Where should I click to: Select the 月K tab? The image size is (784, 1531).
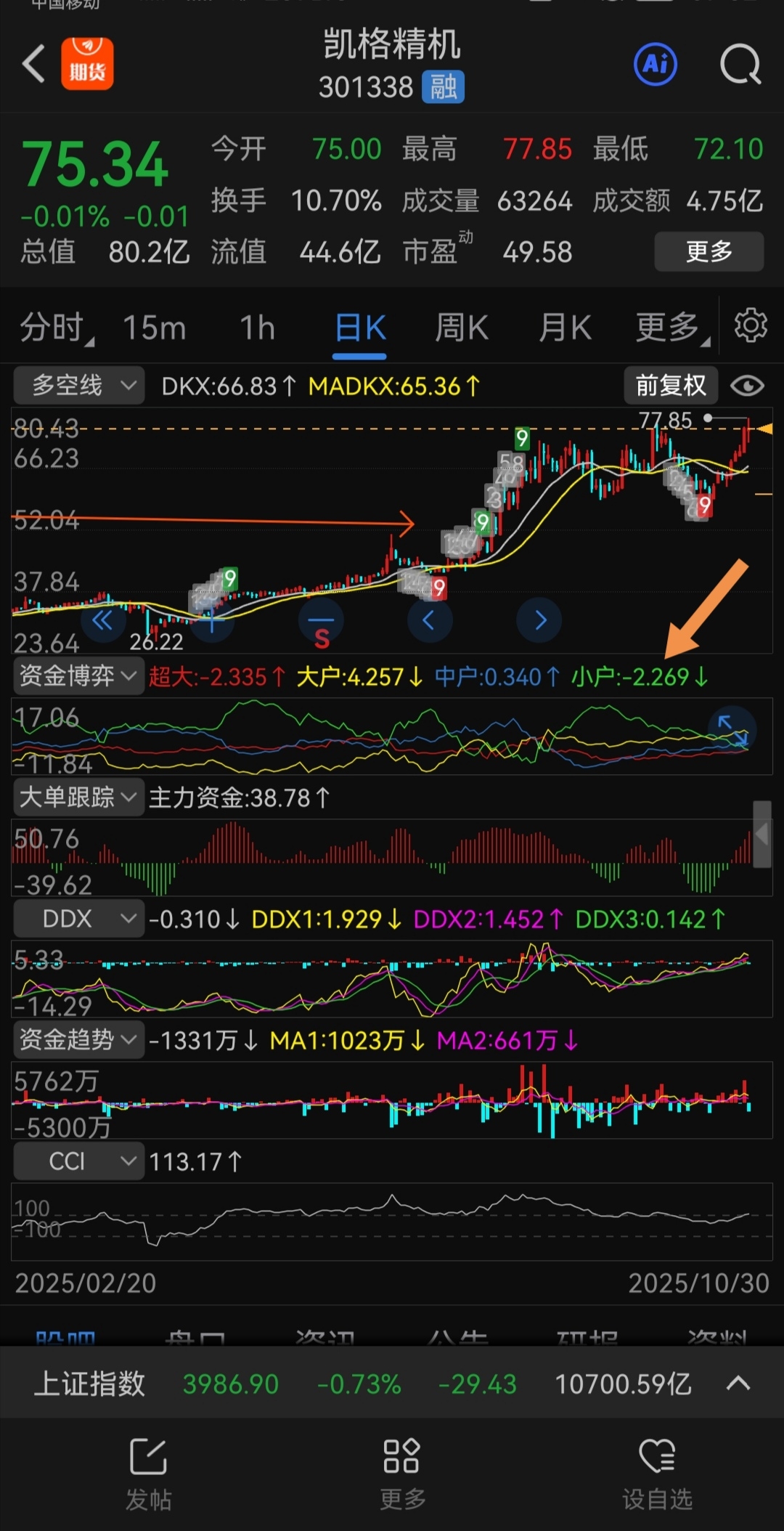pyautogui.click(x=565, y=328)
